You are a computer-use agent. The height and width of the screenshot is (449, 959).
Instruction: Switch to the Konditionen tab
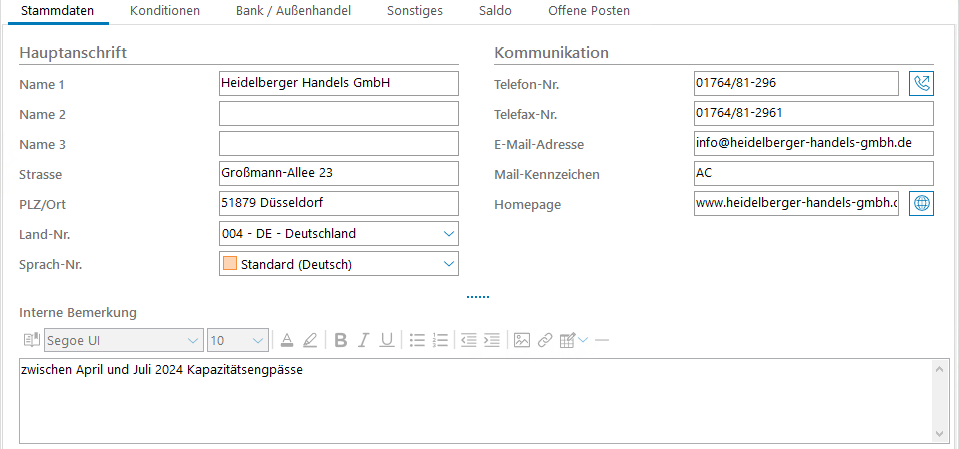click(165, 11)
